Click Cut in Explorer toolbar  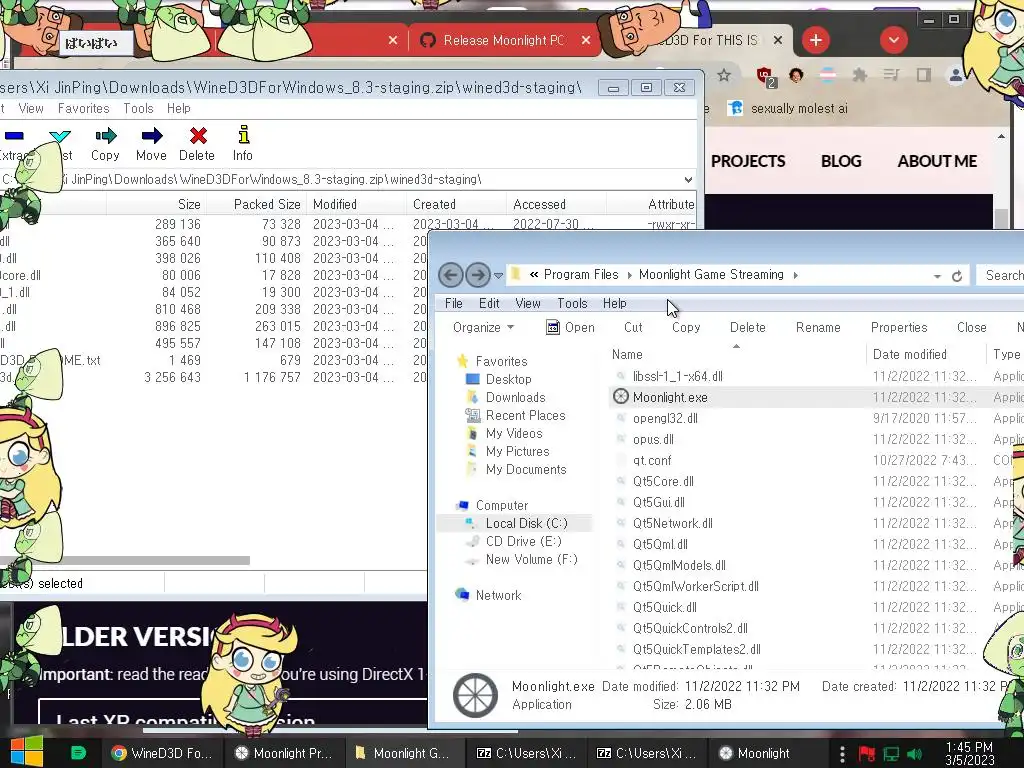click(633, 327)
